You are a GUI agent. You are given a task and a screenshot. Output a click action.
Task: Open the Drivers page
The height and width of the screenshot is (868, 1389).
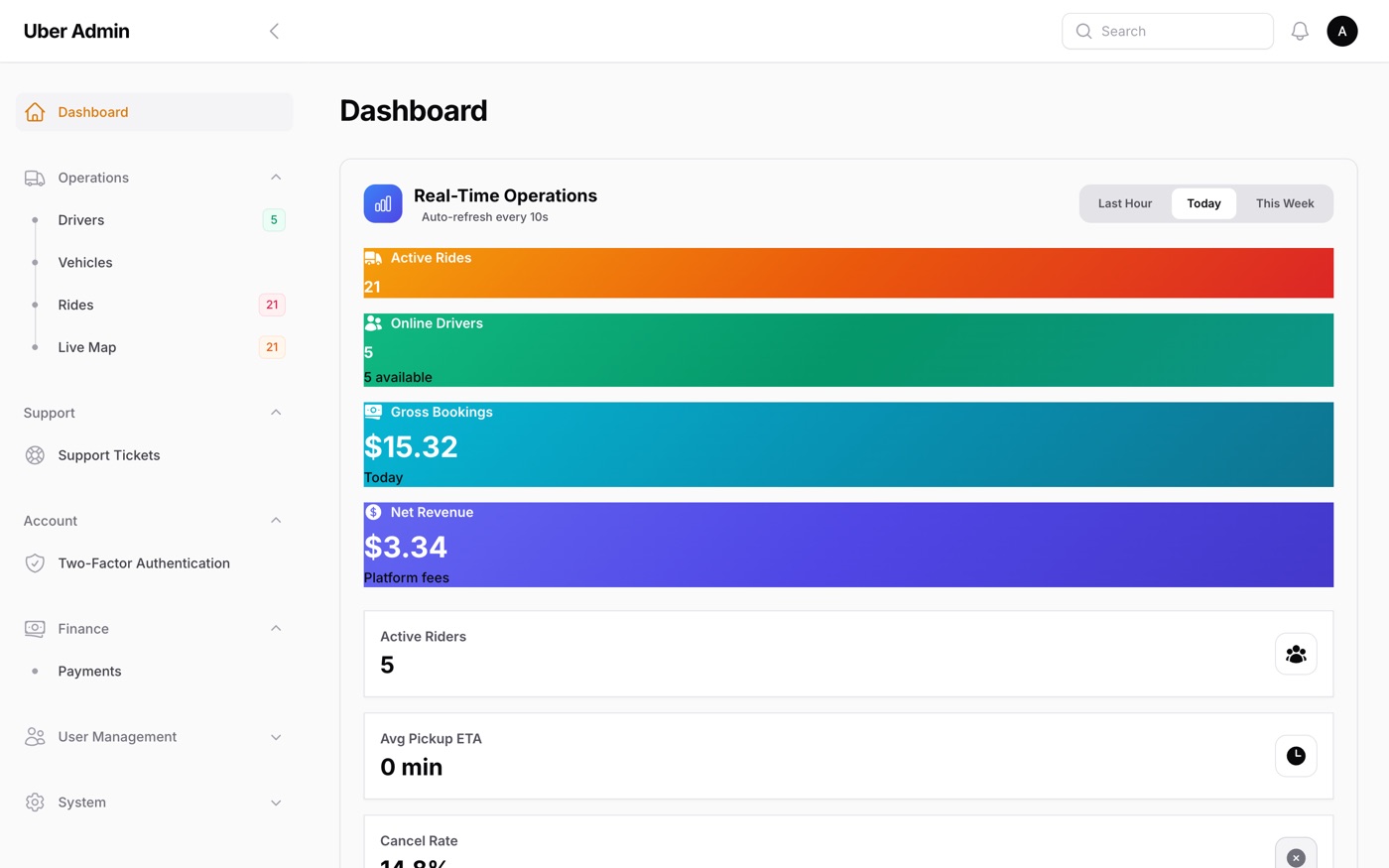(x=155, y=220)
